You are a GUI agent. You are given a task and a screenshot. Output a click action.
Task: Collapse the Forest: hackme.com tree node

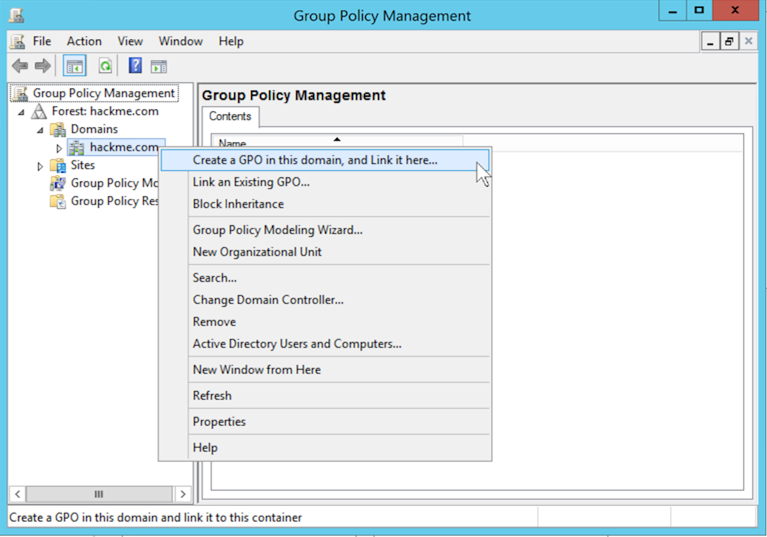point(21,112)
